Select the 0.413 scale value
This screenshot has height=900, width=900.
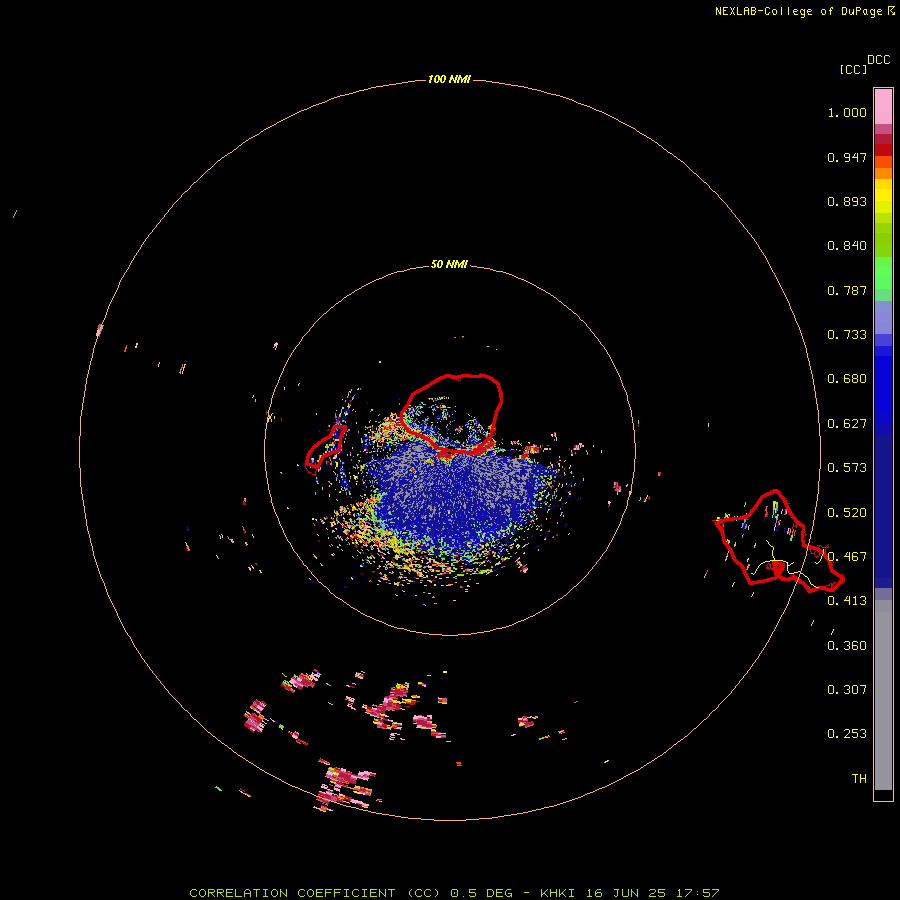[847, 601]
